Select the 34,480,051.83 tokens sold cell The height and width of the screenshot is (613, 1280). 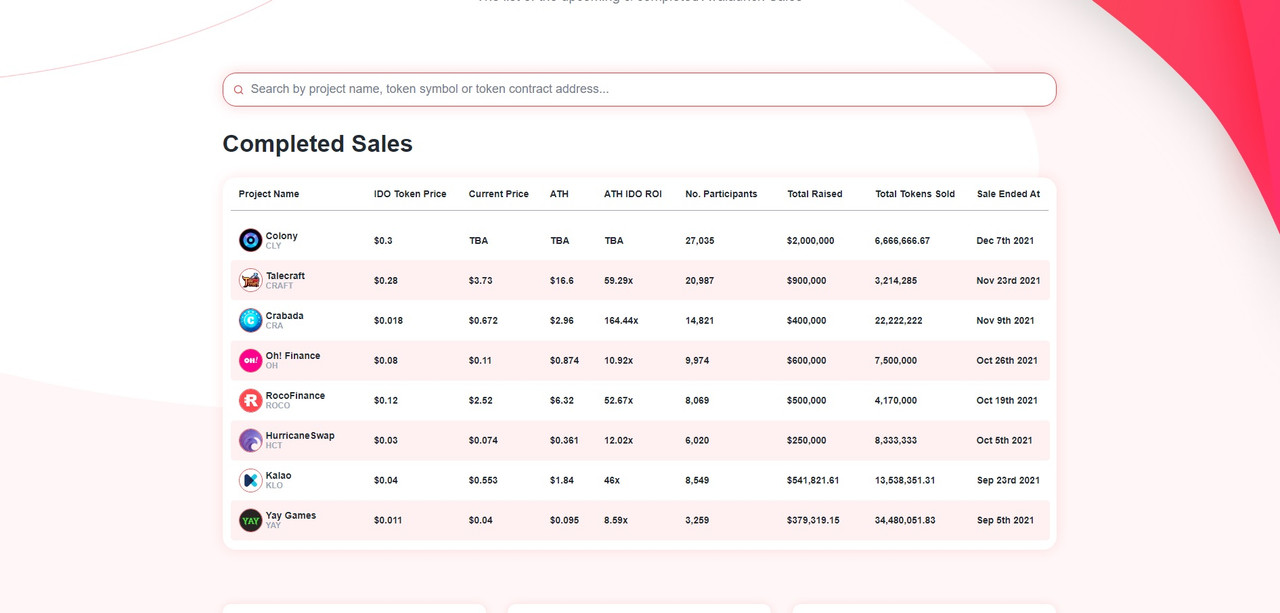coord(906,521)
